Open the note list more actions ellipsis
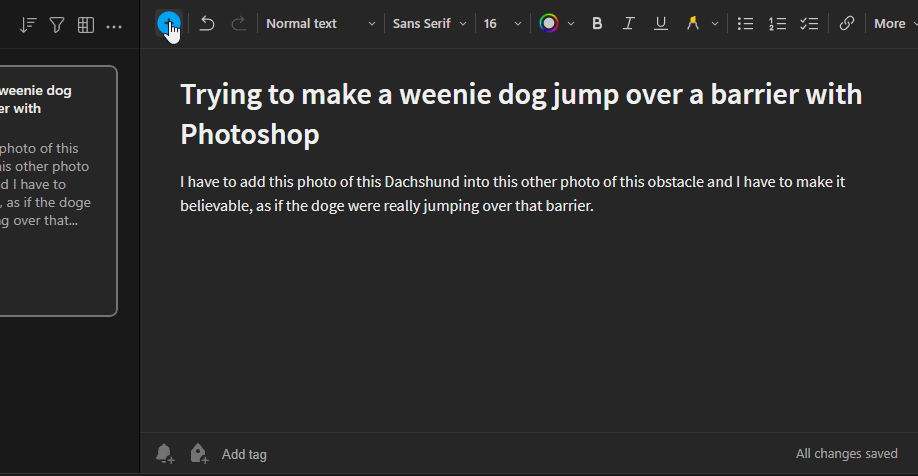 (114, 26)
